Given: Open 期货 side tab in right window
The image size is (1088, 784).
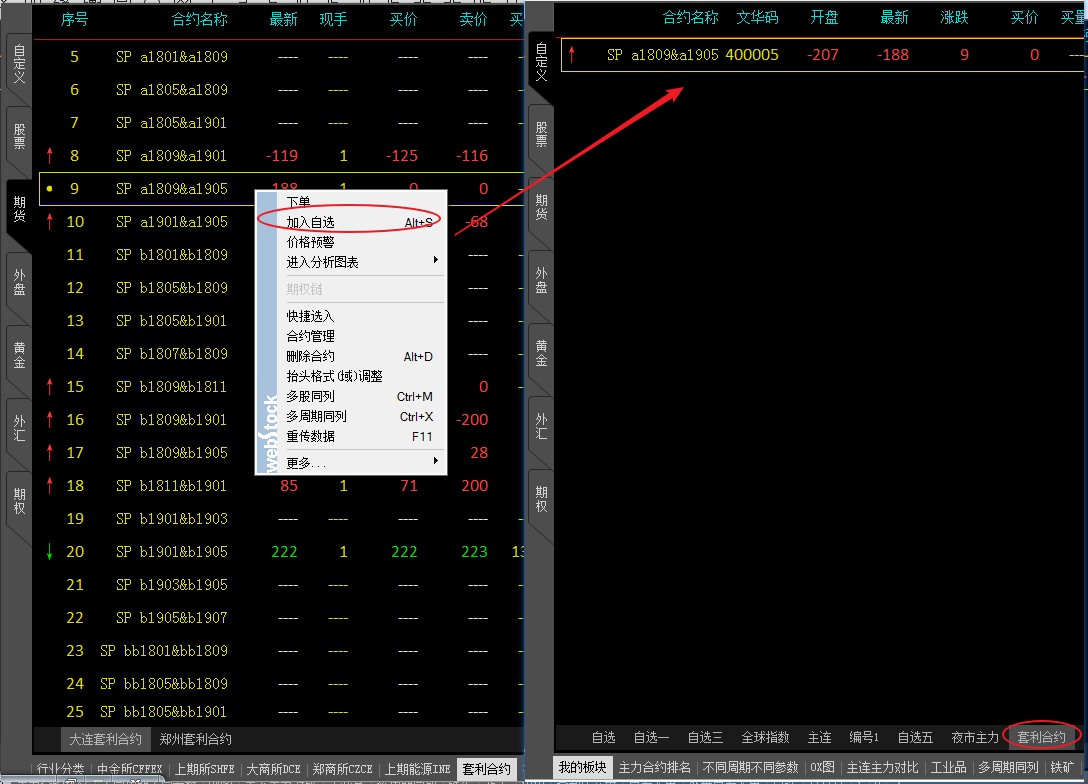Looking at the screenshot, I should (541, 207).
